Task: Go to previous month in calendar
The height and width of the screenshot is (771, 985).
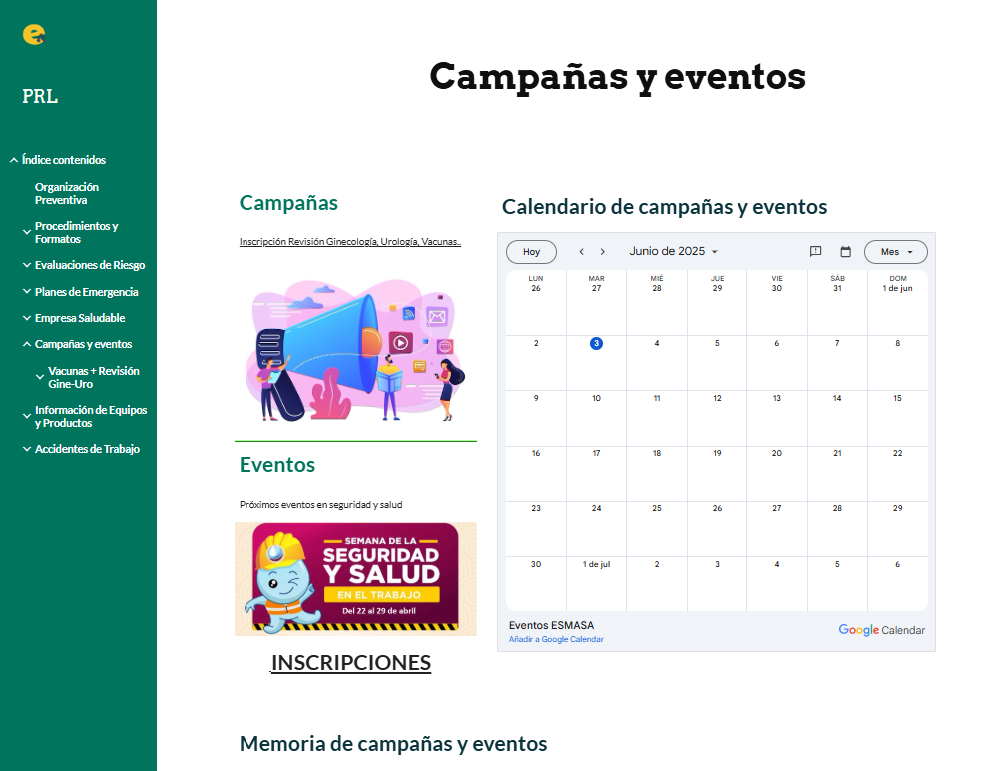Action: pyautogui.click(x=581, y=252)
